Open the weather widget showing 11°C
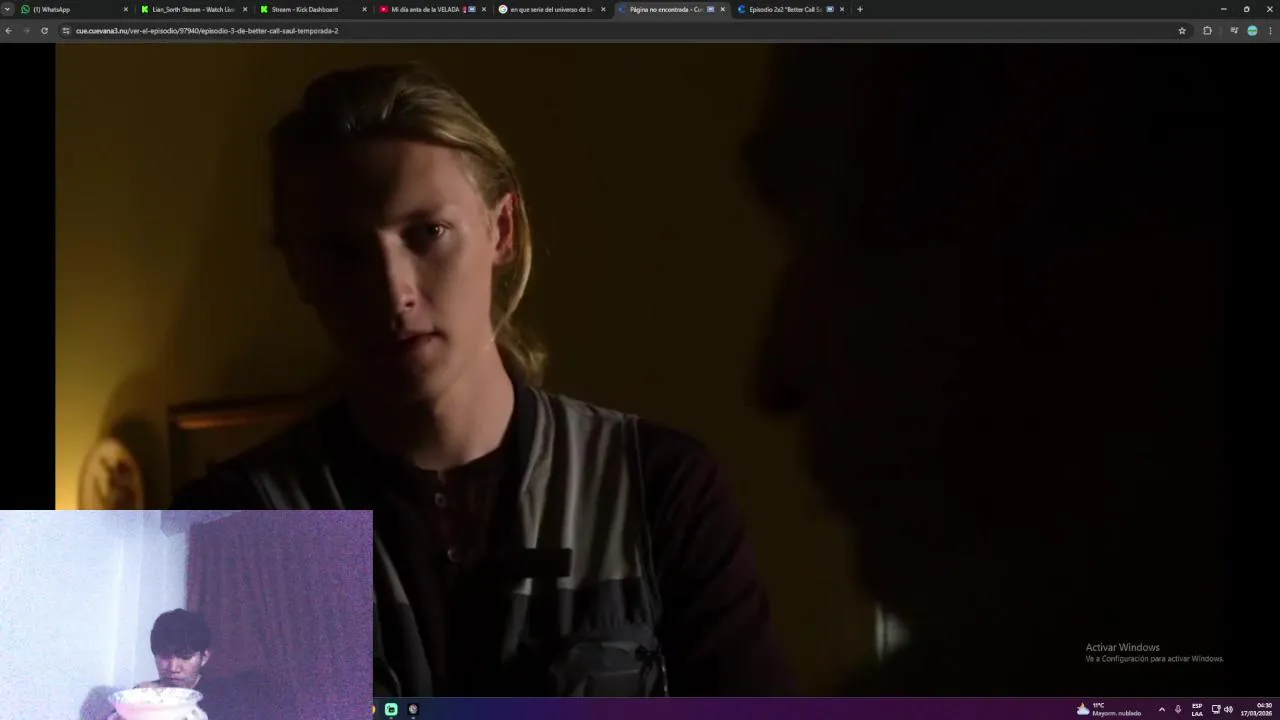Screen dimensions: 1280x720 click(x=1108, y=709)
